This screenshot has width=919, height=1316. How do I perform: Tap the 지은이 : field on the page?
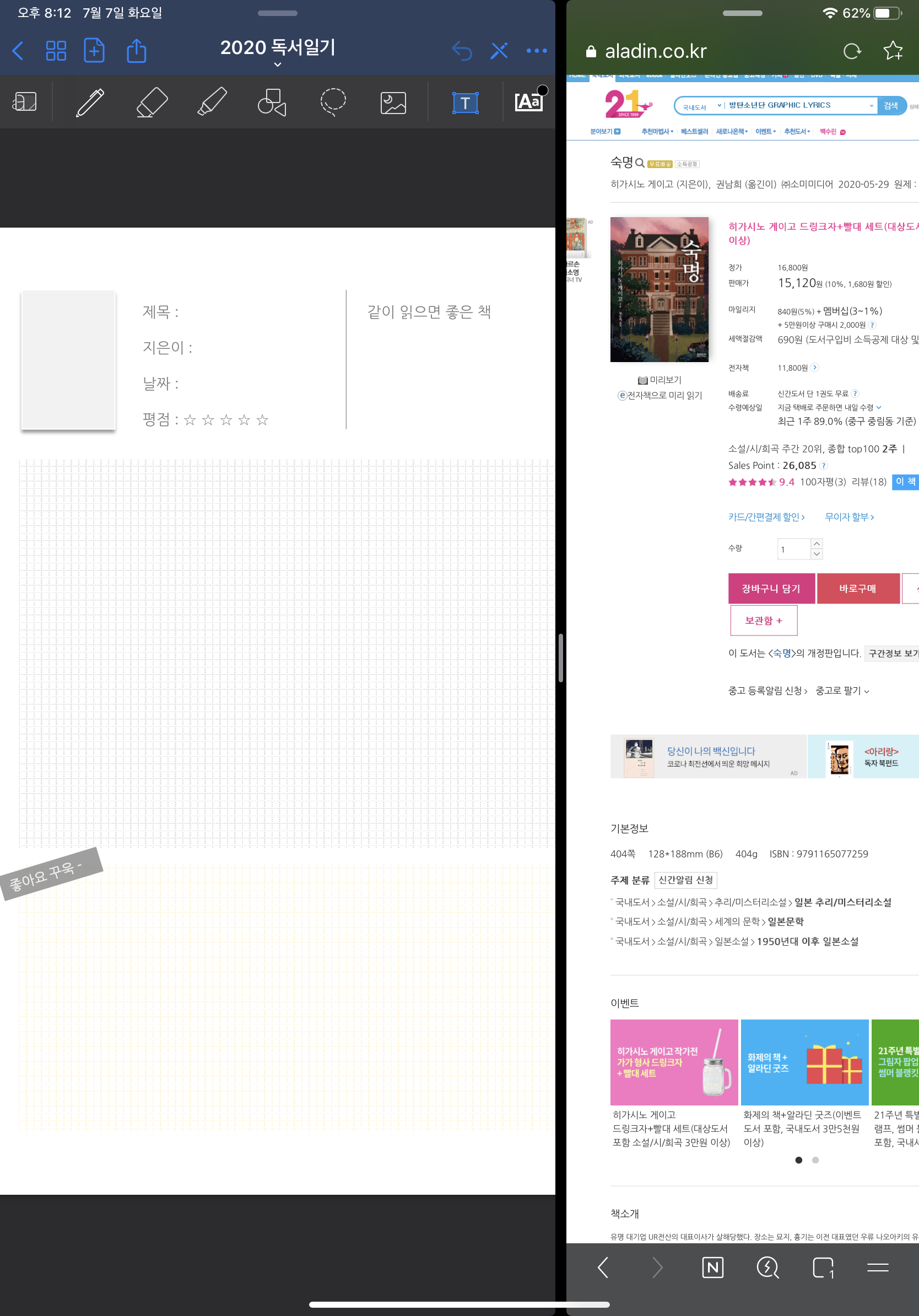[167, 348]
